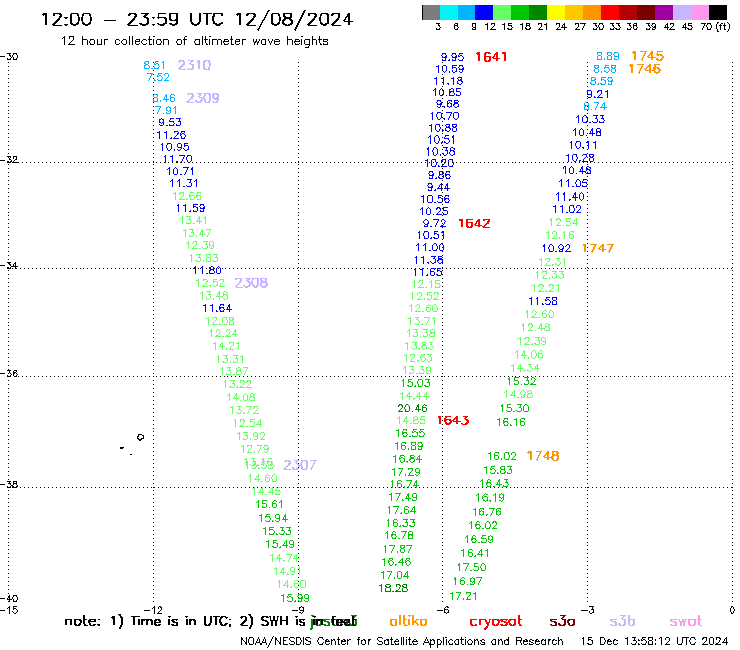Click the wave height value 15.99

[295, 598]
